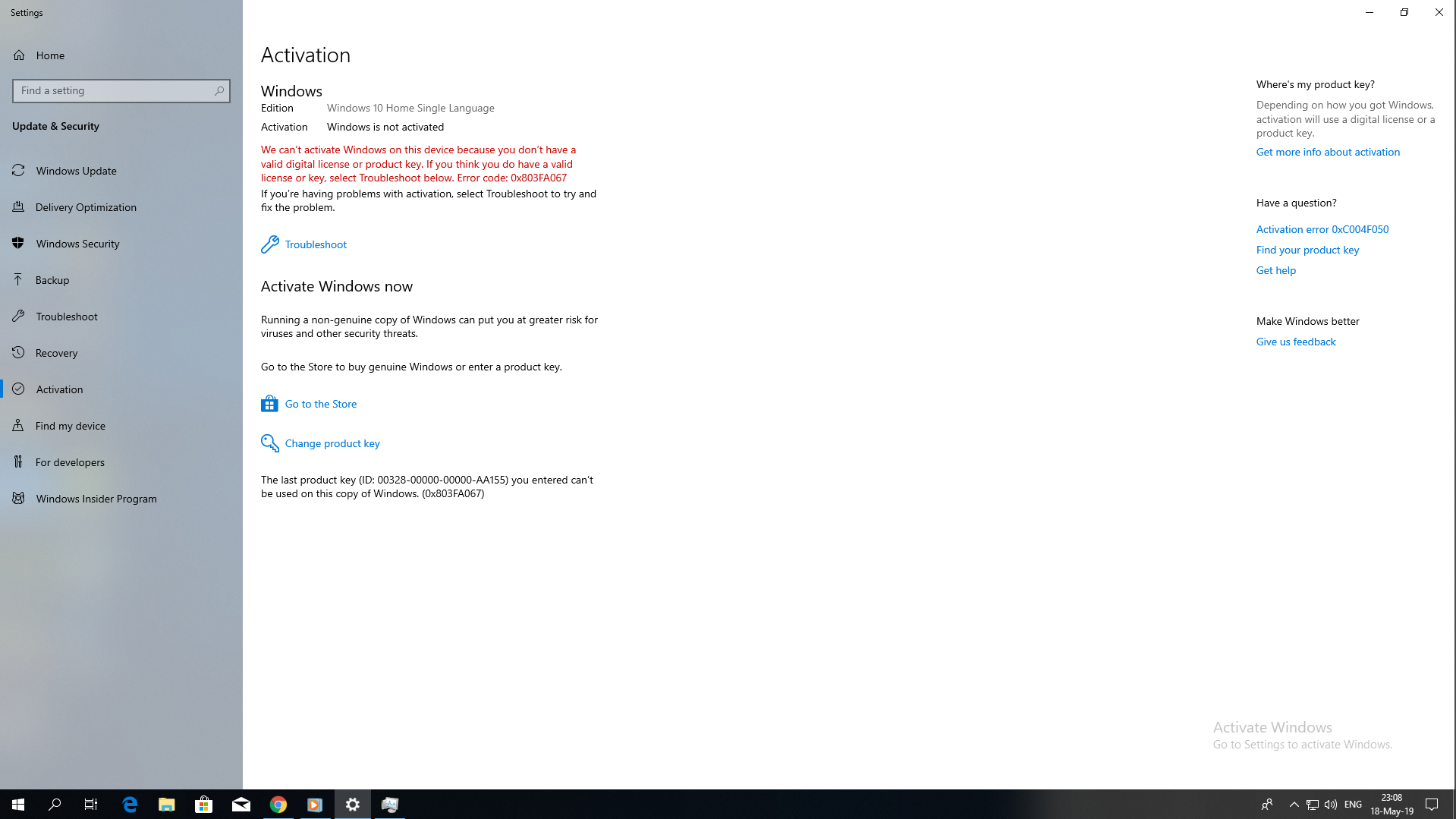Click the ENG language indicator

click(1353, 805)
